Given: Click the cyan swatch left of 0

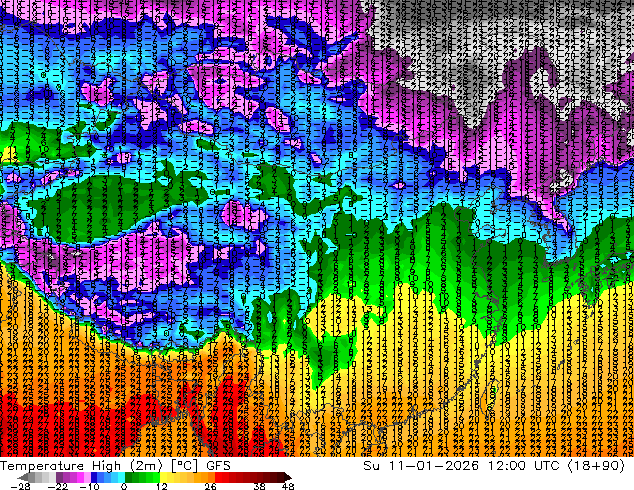Looking at the screenshot, I should pyautogui.click(x=121, y=477).
